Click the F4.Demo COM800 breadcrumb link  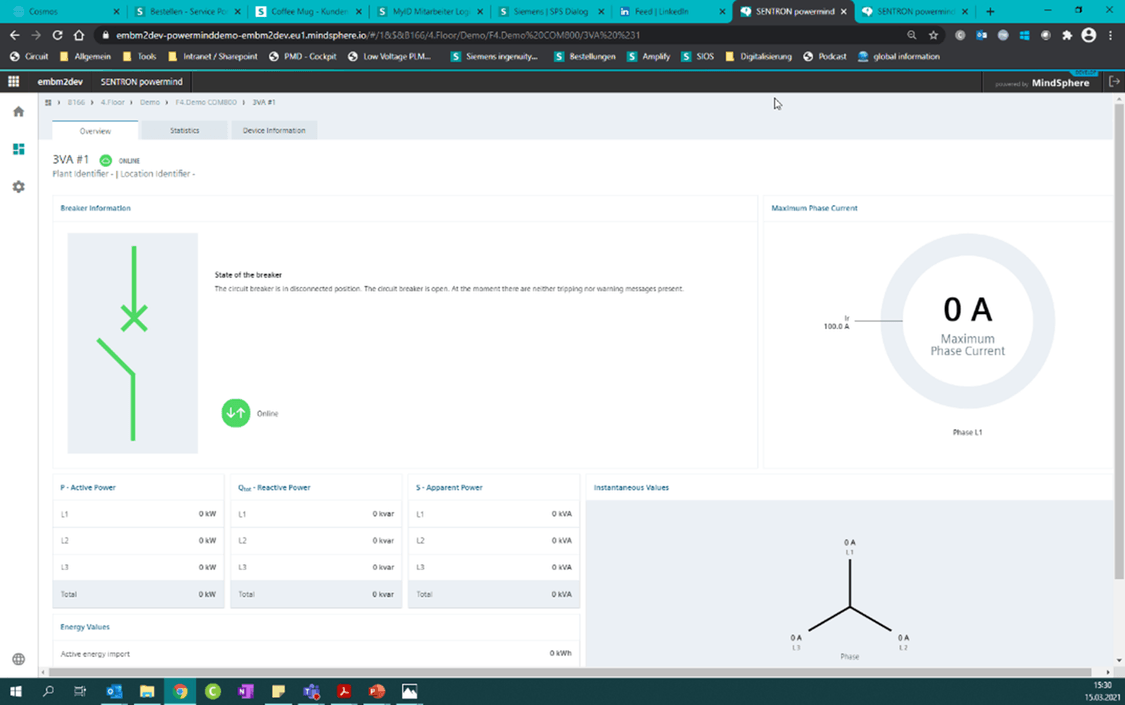[206, 103]
